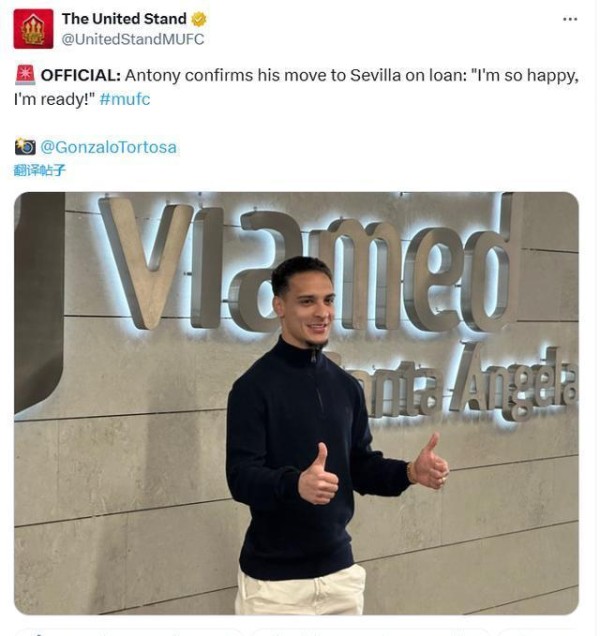This screenshot has height=636, width=600.
Task: Open The United Stand profile avatar
Action: click(x=33, y=29)
